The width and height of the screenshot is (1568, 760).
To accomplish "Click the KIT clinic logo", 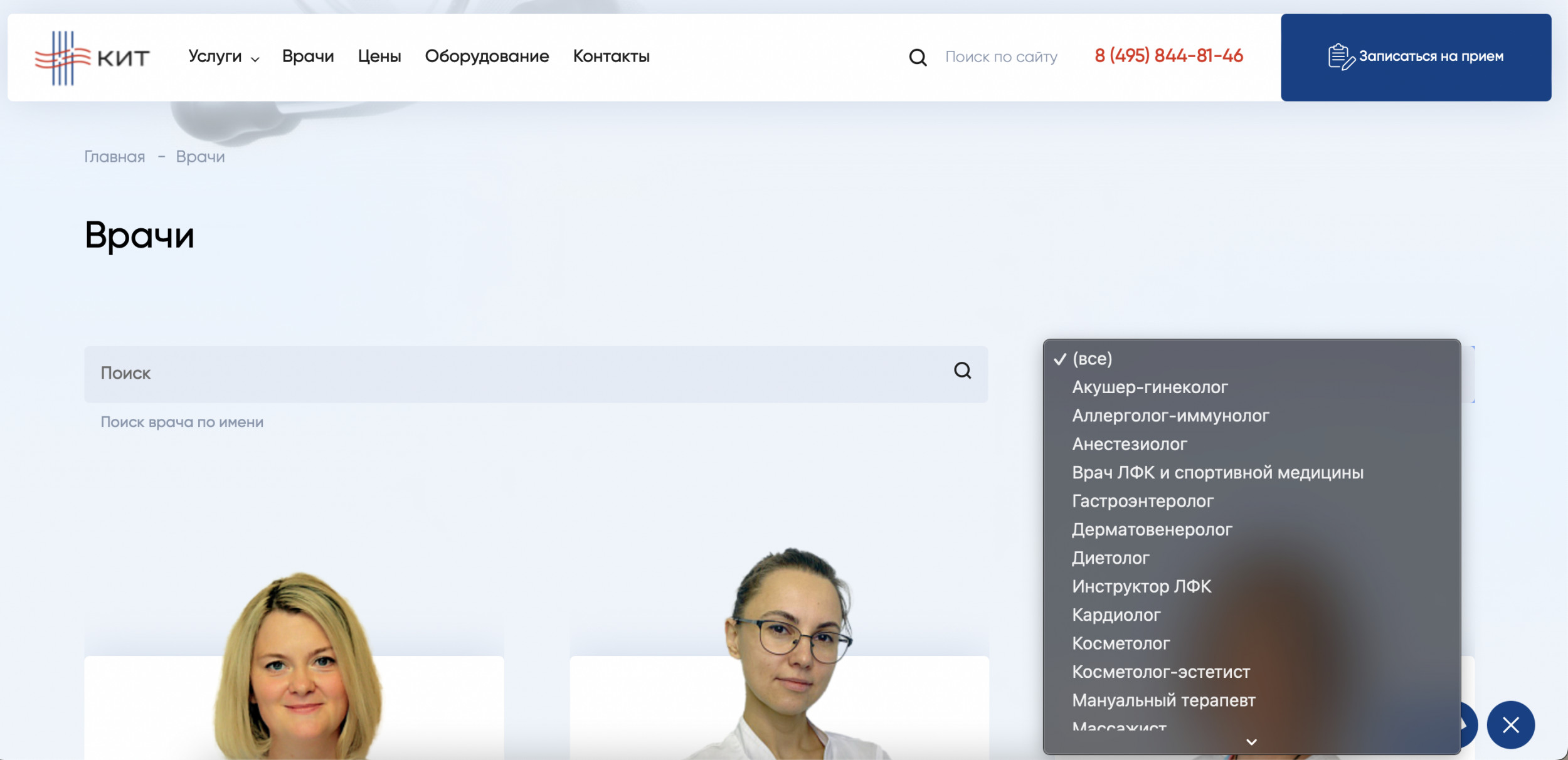I will click(x=92, y=58).
